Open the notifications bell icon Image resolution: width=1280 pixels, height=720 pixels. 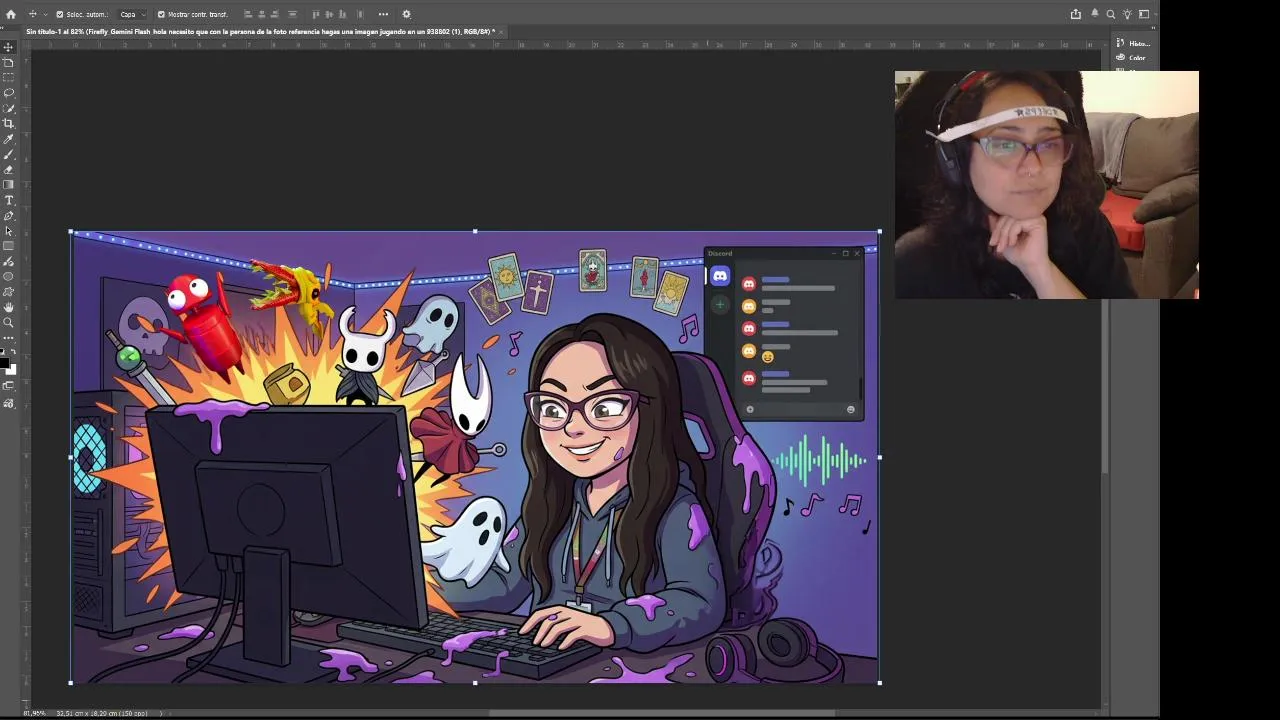click(x=1094, y=14)
